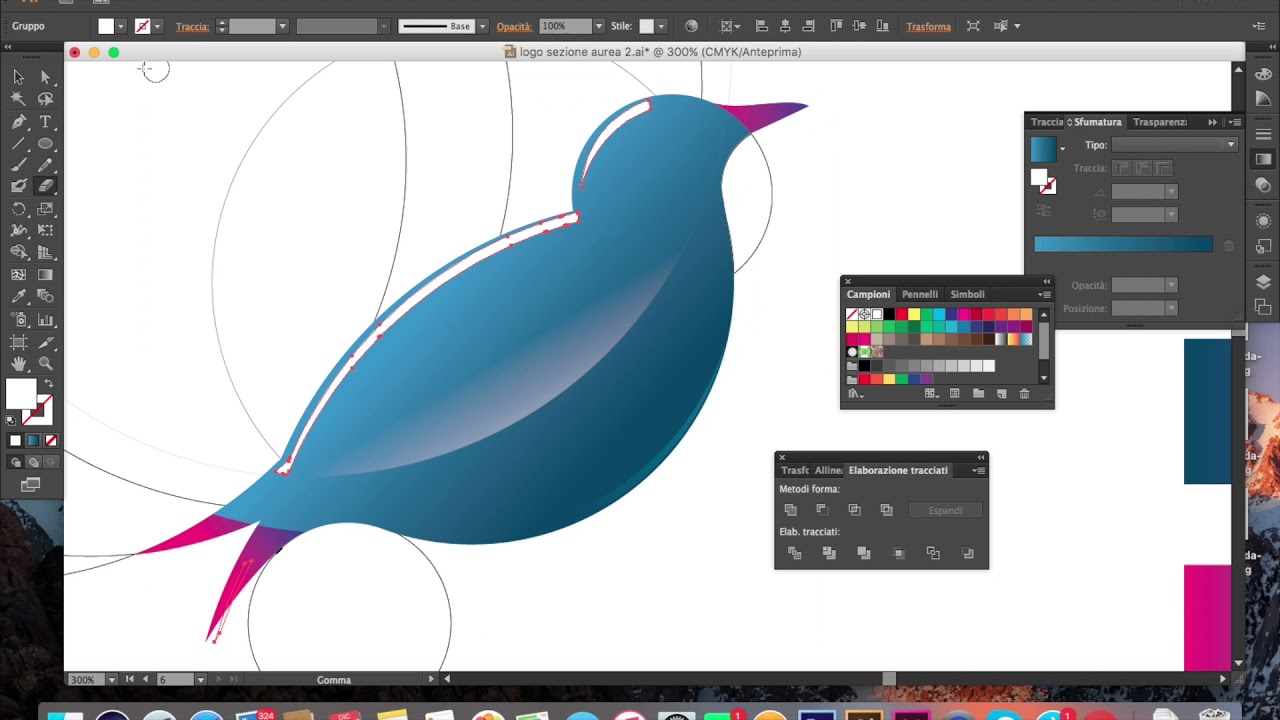Open the Tipo gradient type dropdown
1280x720 pixels.
(x=1174, y=145)
